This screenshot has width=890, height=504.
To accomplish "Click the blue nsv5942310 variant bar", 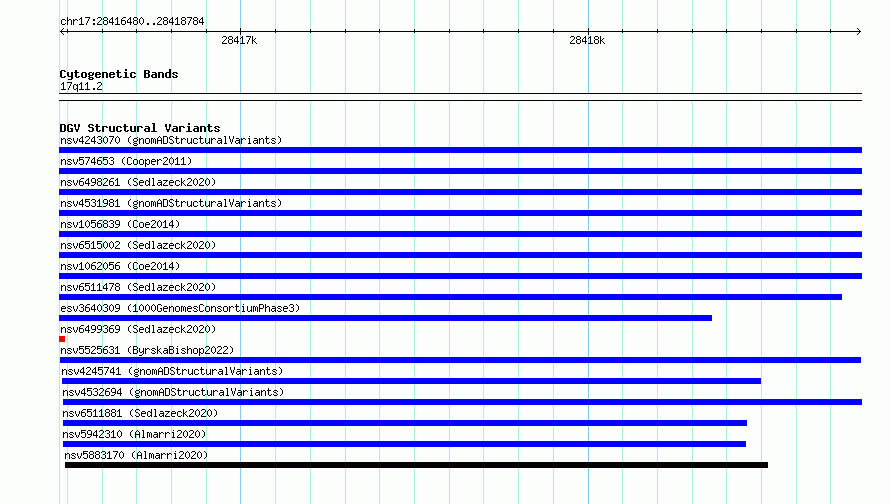I will point(404,444).
